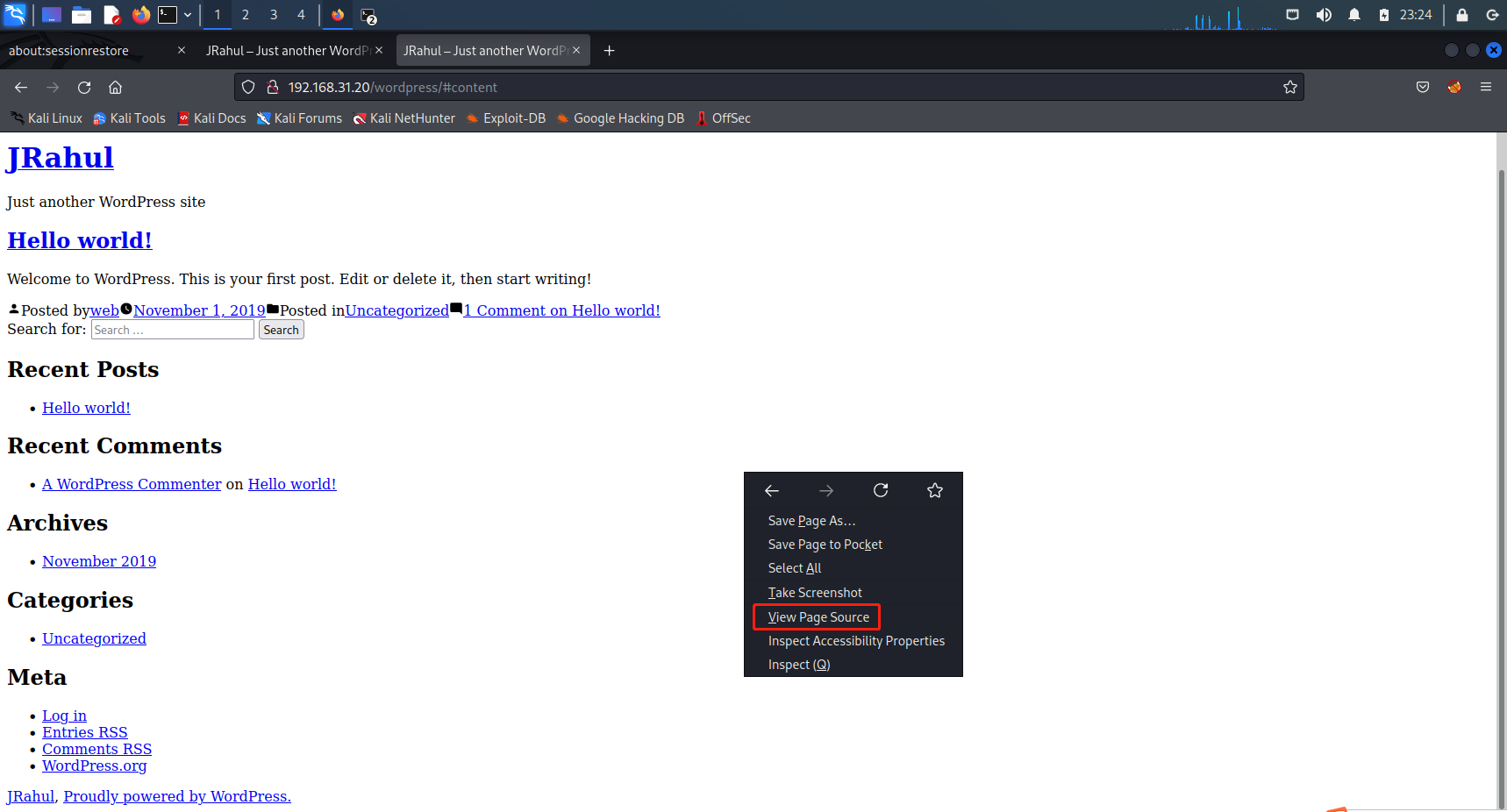Switch to workspace 3
The height and width of the screenshot is (812, 1507).
pos(274,15)
